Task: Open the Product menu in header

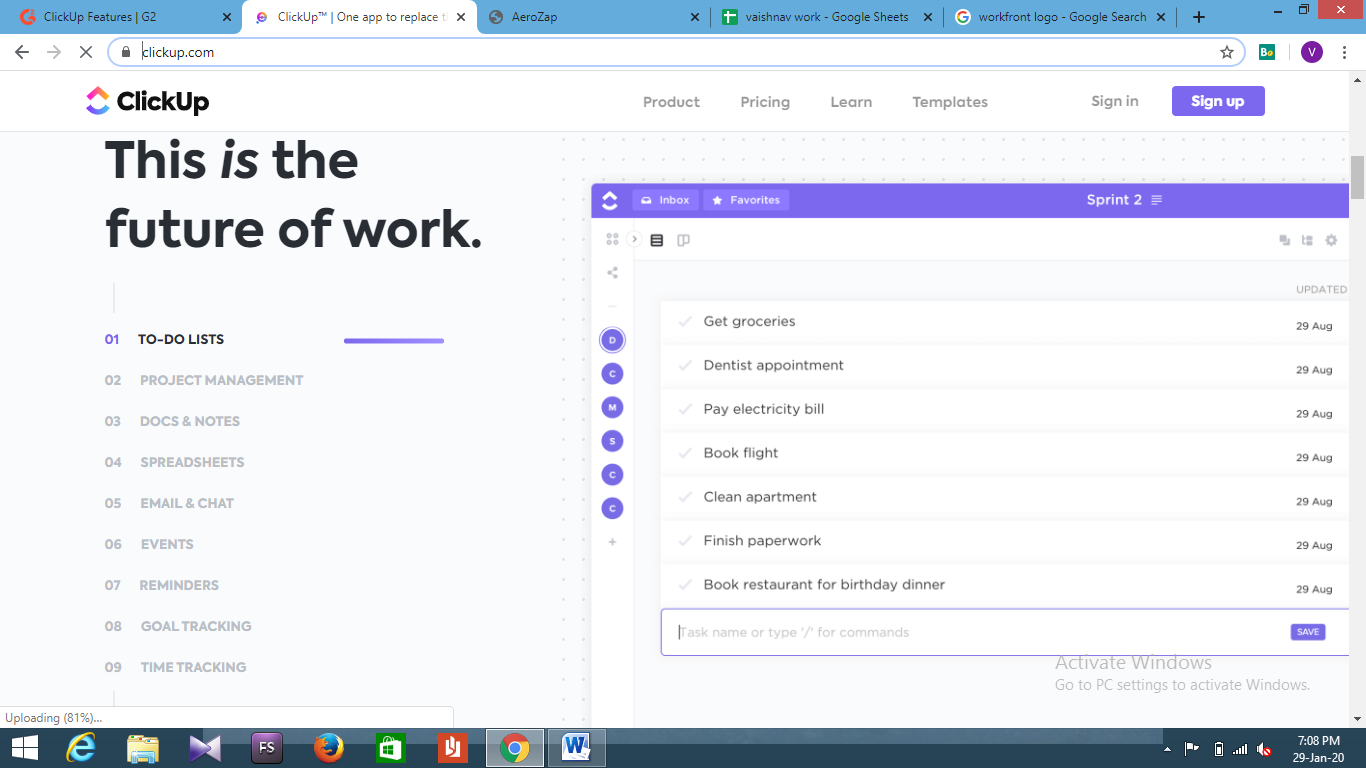Action: point(671,102)
